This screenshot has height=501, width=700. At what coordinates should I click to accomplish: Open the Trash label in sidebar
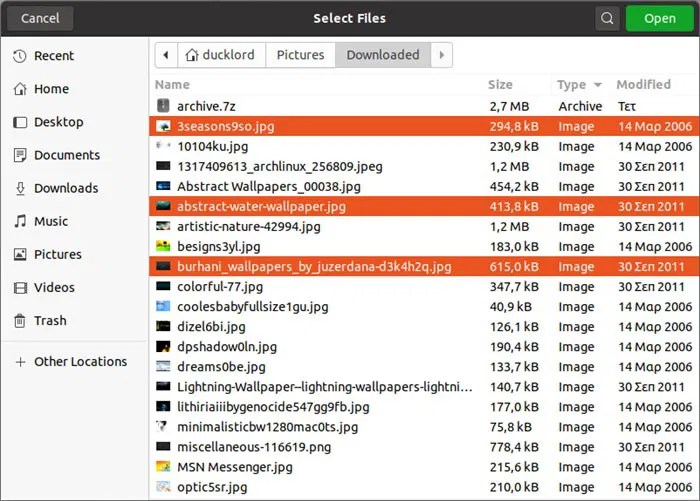tap(50, 321)
